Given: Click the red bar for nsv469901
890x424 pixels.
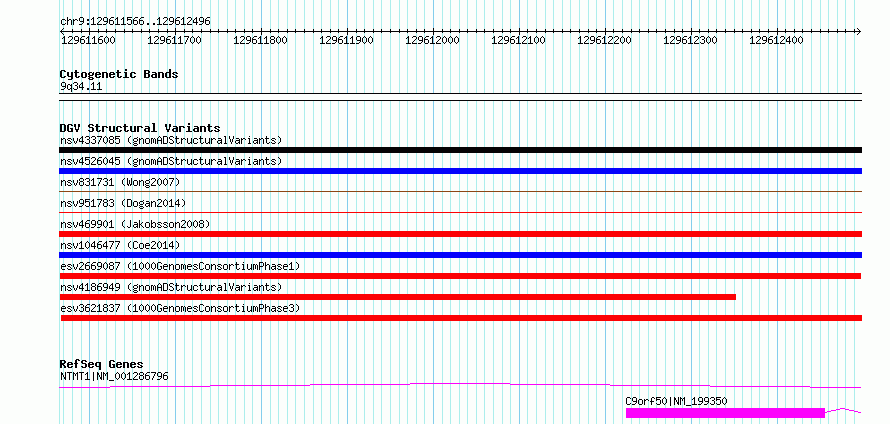Looking at the screenshot, I should 460,234.
